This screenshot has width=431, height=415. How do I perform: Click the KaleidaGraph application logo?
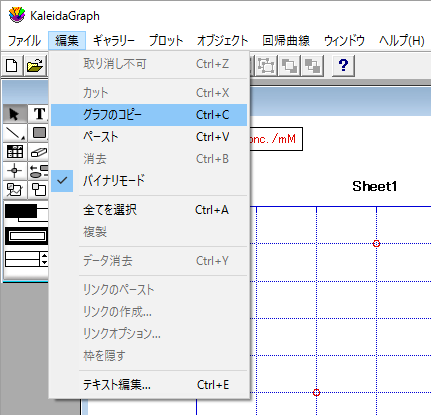point(17,15)
